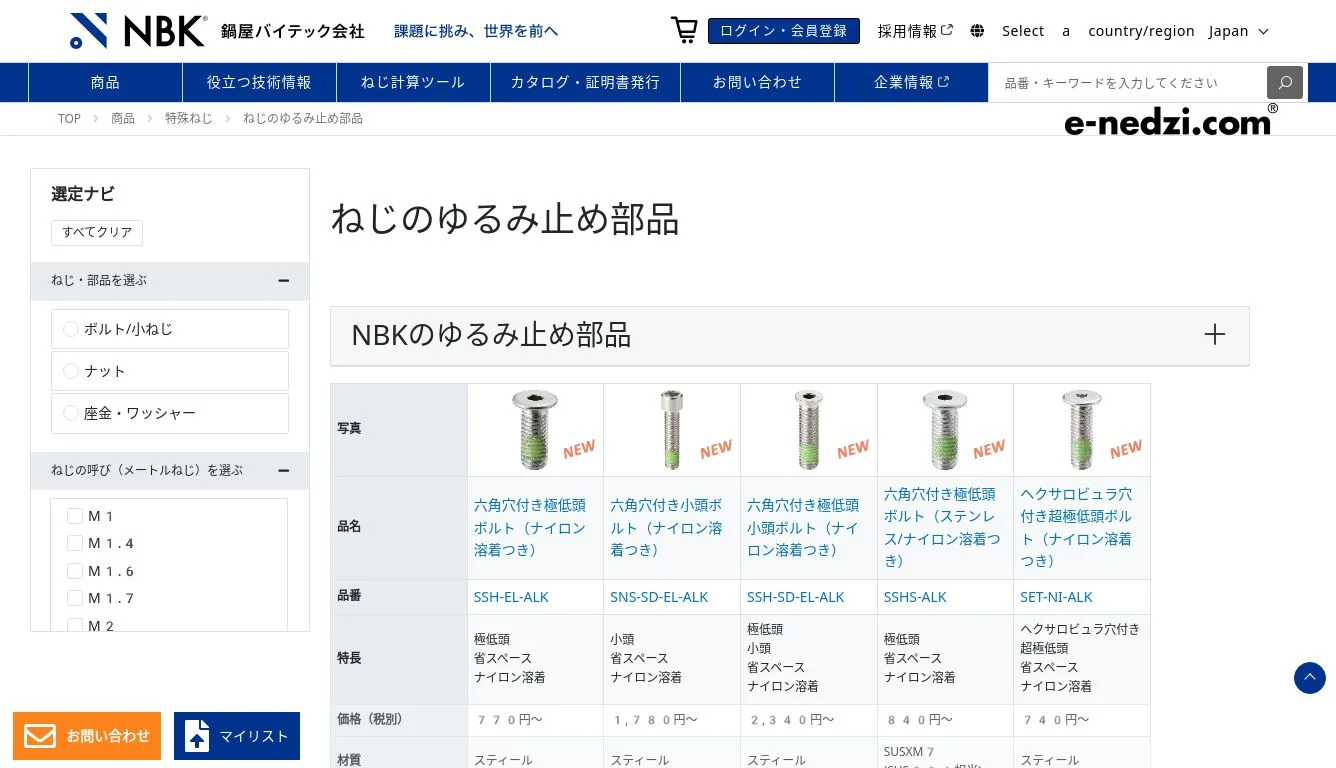Screen dimensions: 1336x768
Task: Click the Select a country/region label
Action: (x=1098, y=31)
